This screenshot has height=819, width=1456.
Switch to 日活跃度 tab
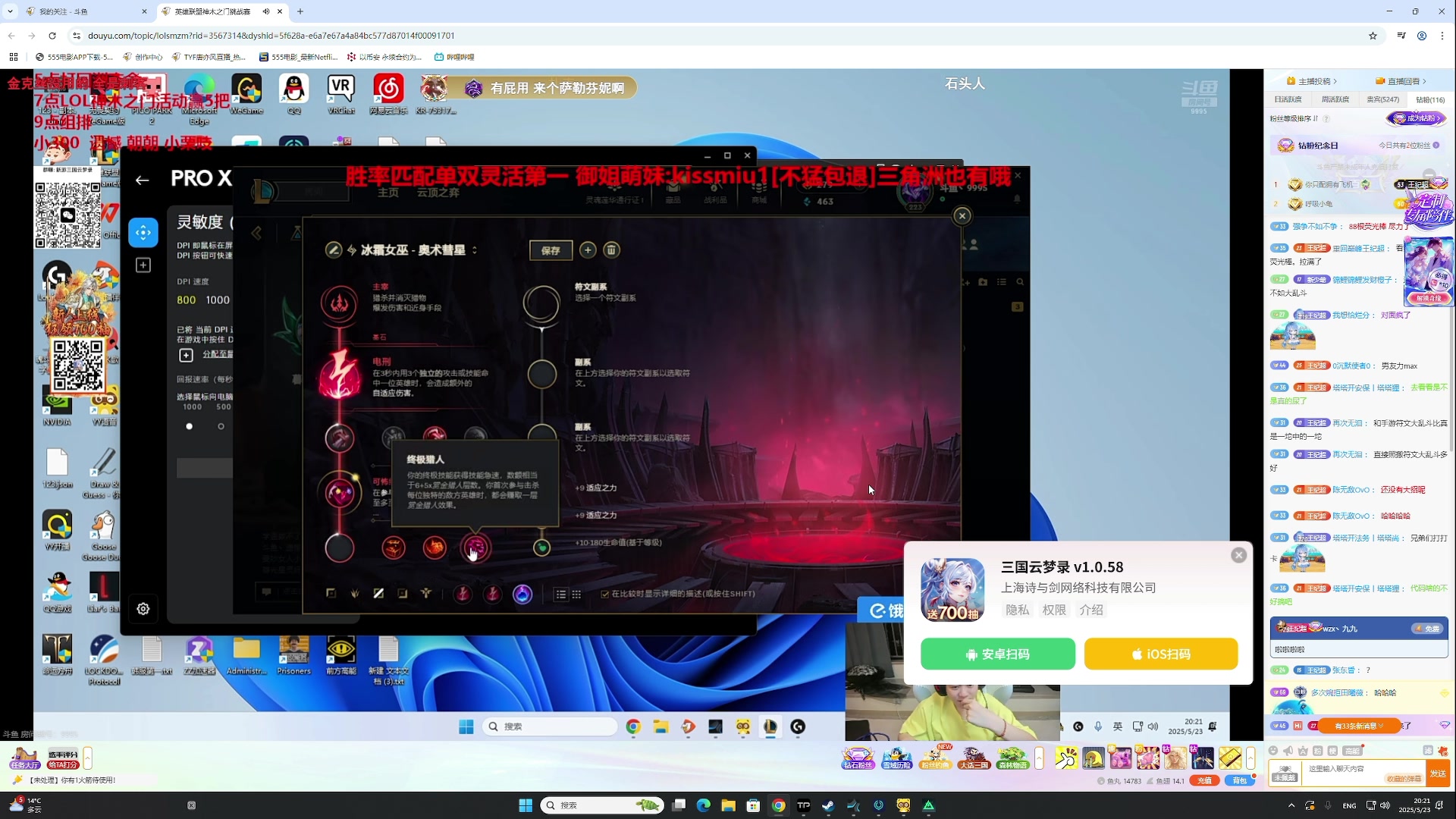click(1288, 99)
